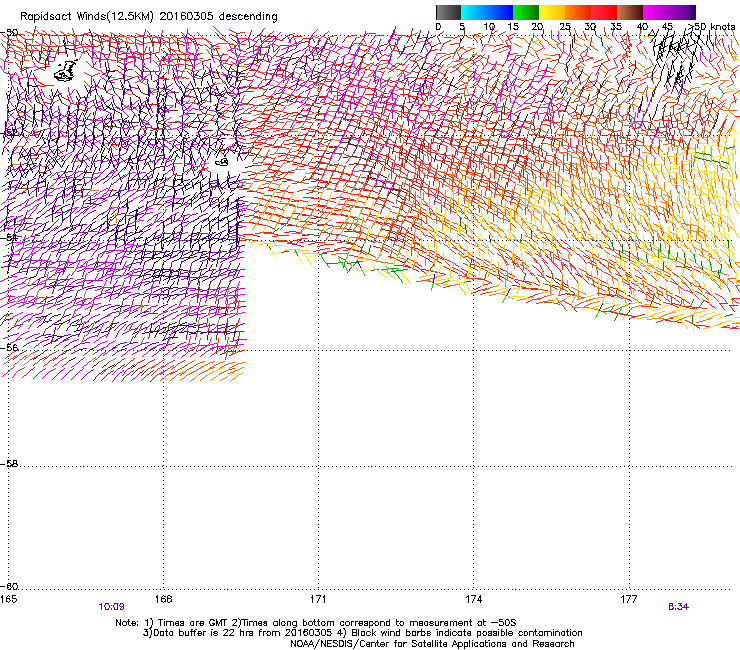Image resolution: width=740 pixels, height=650 pixels.
Task: Click the NOAA/NESDIS credit line
Action: [x=432, y=644]
